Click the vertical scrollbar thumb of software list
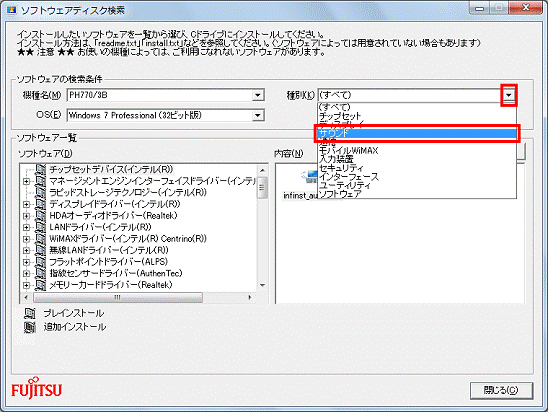Screen dimensions: 548x412 (x=262, y=188)
